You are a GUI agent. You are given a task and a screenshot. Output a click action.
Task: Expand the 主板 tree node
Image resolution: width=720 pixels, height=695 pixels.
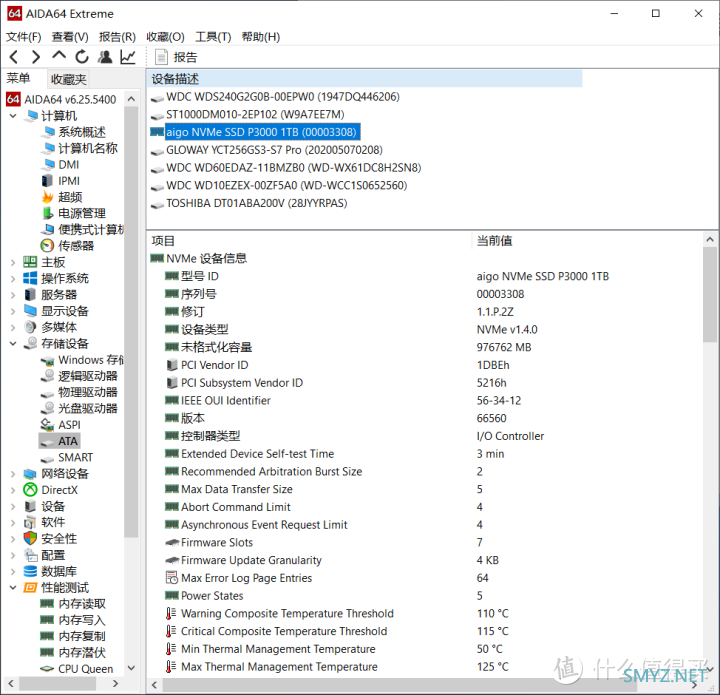point(13,263)
